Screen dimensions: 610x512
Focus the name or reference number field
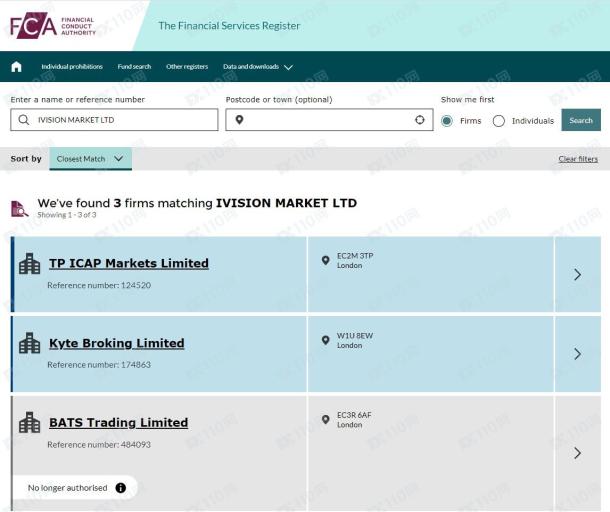[x=114, y=120]
